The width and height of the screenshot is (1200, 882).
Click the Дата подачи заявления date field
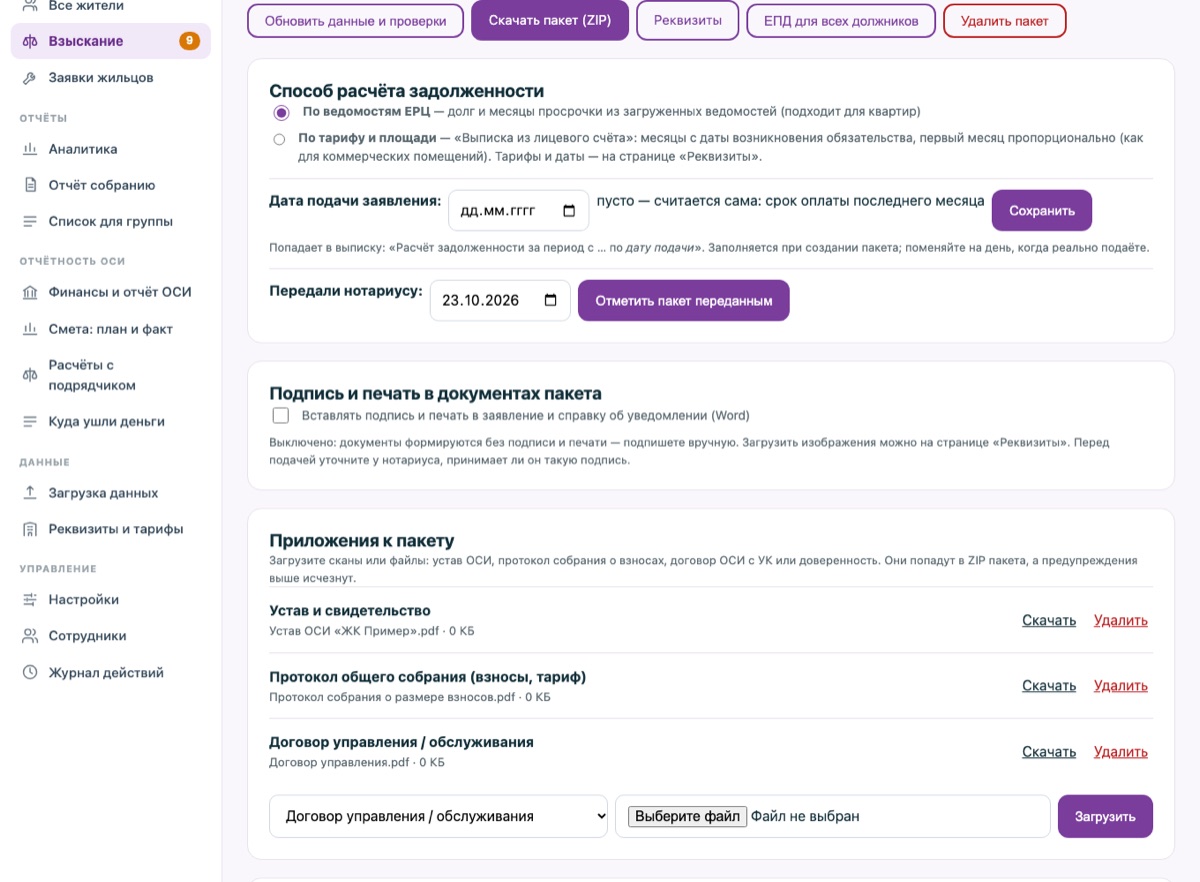pyautogui.click(x=519, y=211)
